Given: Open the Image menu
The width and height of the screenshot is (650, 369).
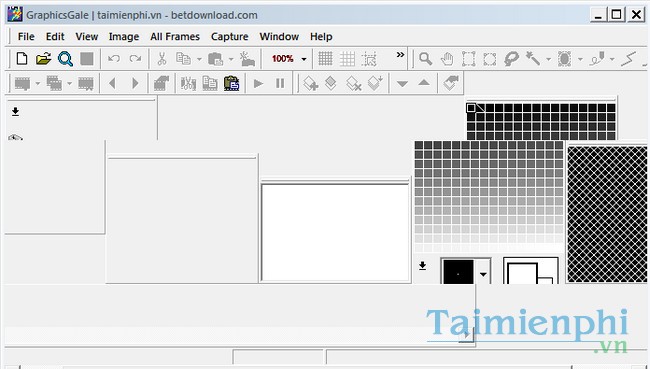Looking at the screenshot, I should tap(124, 36).
